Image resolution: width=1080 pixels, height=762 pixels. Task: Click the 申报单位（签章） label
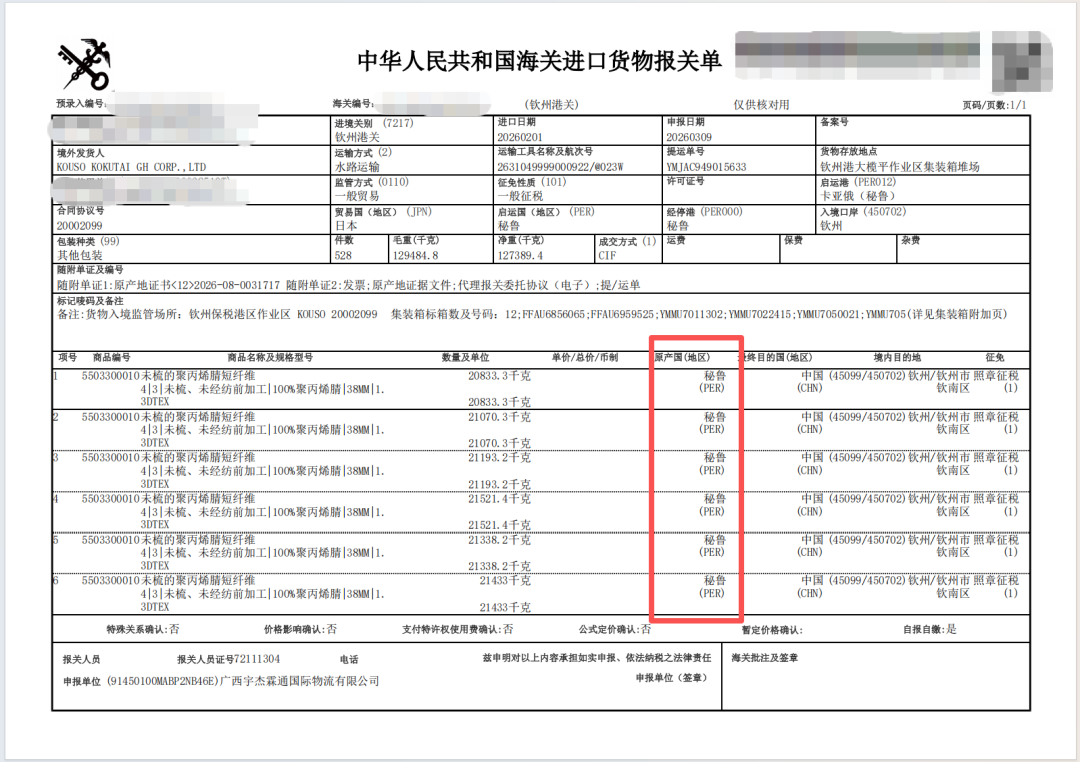pyautogui.click(x=671, y=679)
